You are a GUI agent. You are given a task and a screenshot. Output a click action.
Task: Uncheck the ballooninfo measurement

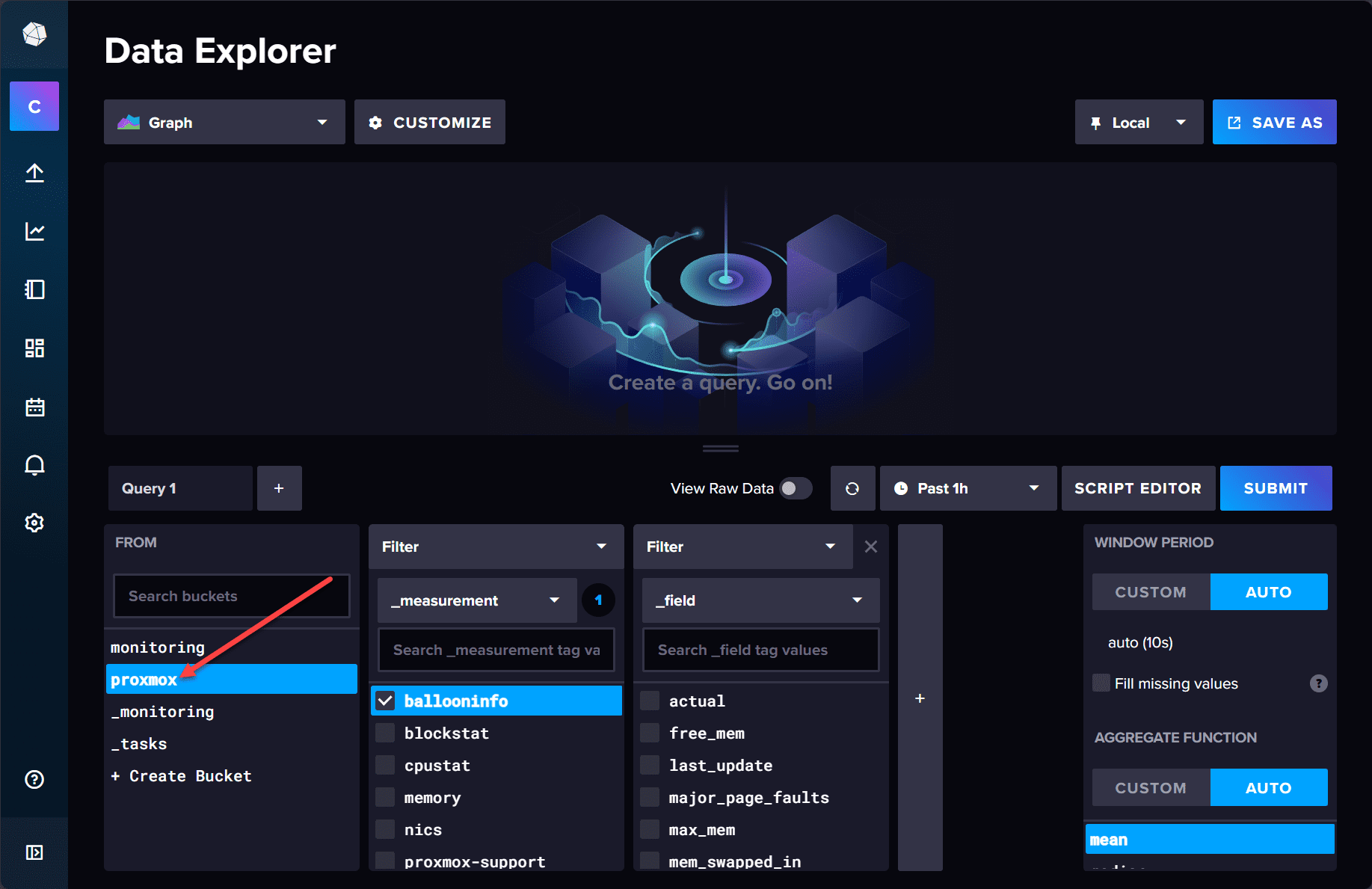385,701
